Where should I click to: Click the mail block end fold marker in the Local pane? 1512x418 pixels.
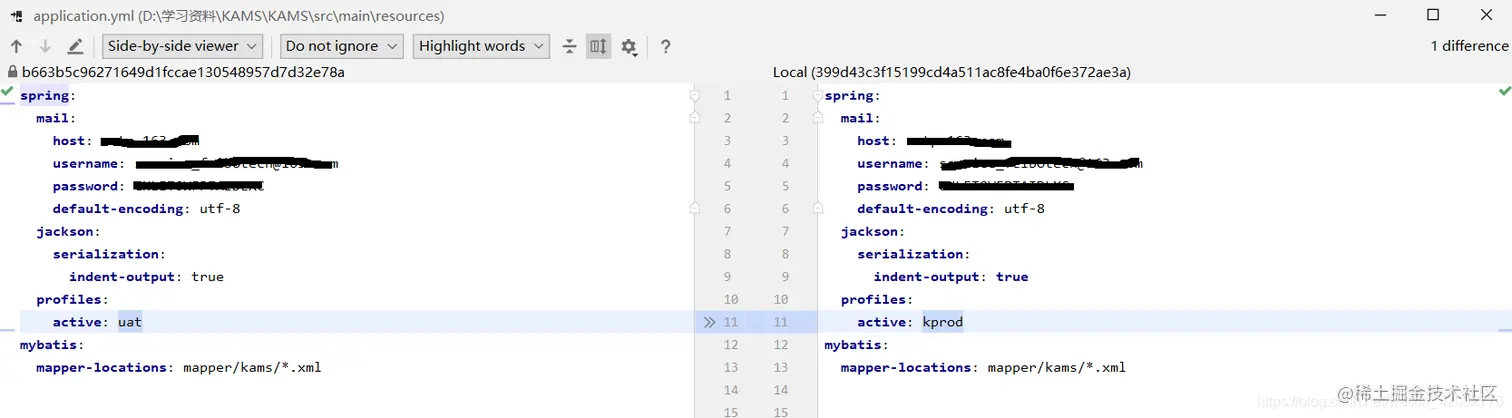818,209
